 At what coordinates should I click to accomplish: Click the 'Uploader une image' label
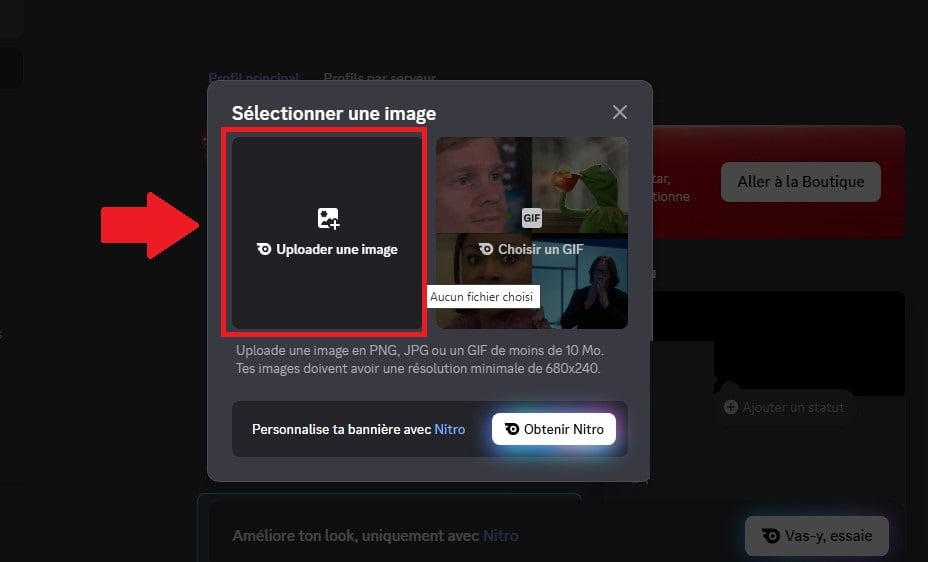pos(337,250)
